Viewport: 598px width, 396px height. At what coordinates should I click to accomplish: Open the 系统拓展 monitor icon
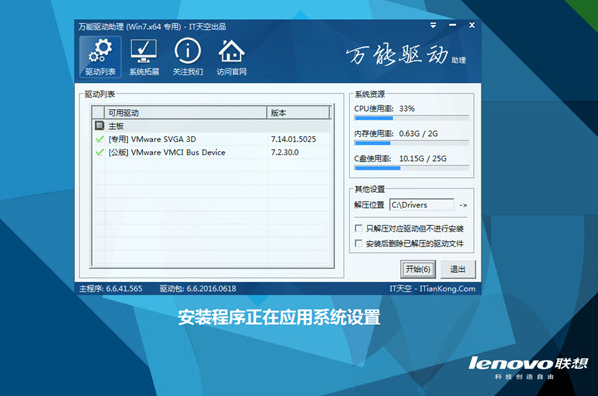(144, 57)
